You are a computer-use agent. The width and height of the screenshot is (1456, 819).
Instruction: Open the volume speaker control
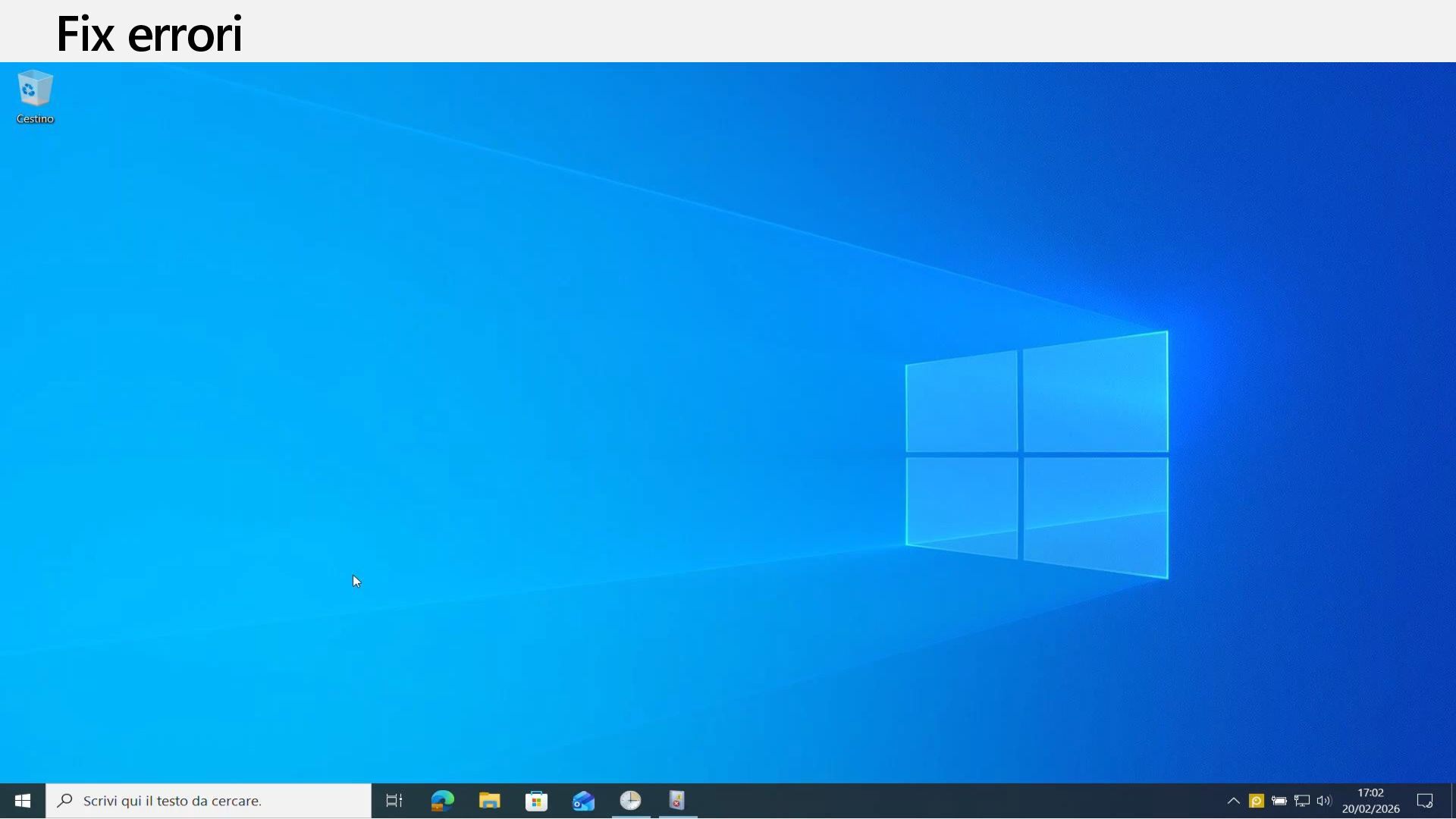pos(1324,801)
